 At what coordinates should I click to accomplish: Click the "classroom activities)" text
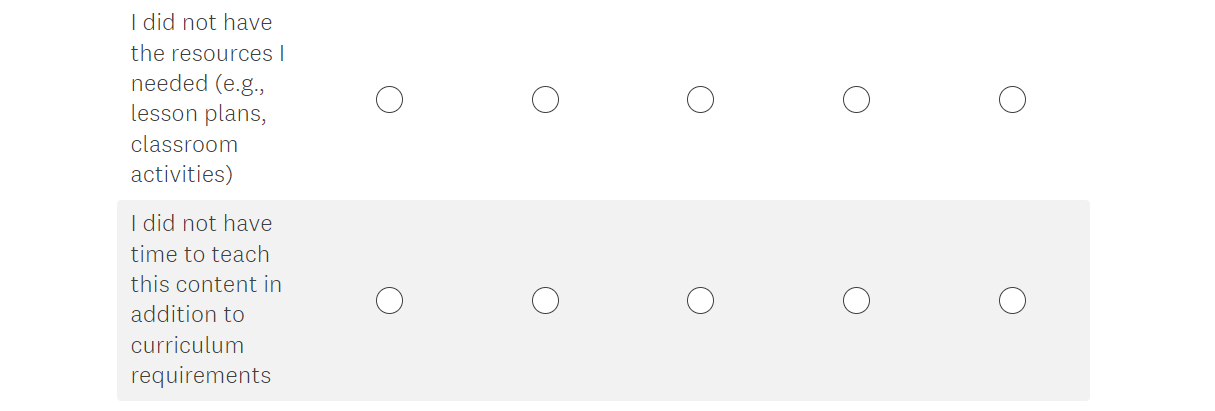(184, 159)
